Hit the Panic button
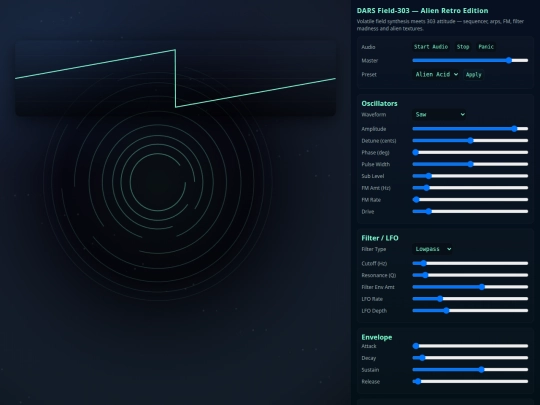Image resolution: width=540 pixels, height=405 pixels. tap(486, 46)
